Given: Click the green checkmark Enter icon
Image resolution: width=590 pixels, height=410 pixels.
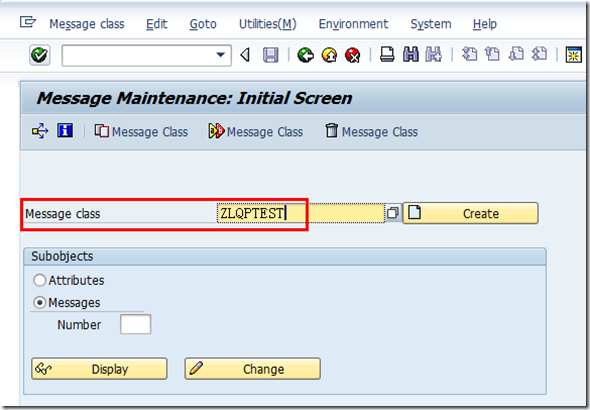Looking at the screenshot, I should click(x=40, y=55).
